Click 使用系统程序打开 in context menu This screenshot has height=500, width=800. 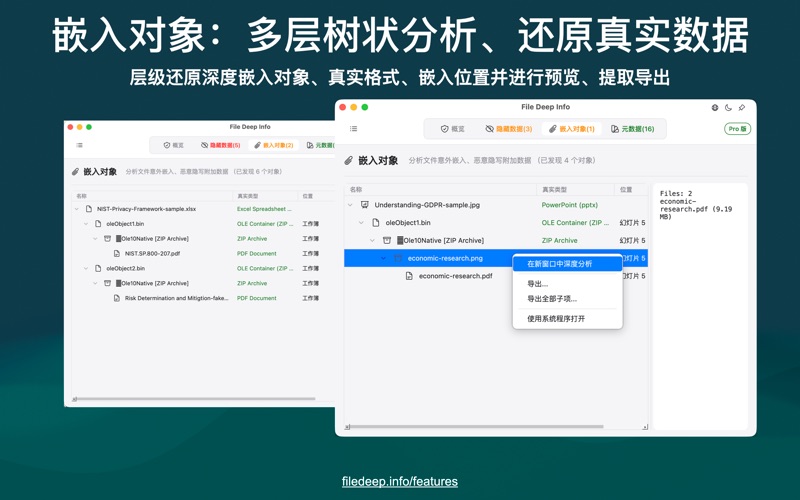point(556,319)
